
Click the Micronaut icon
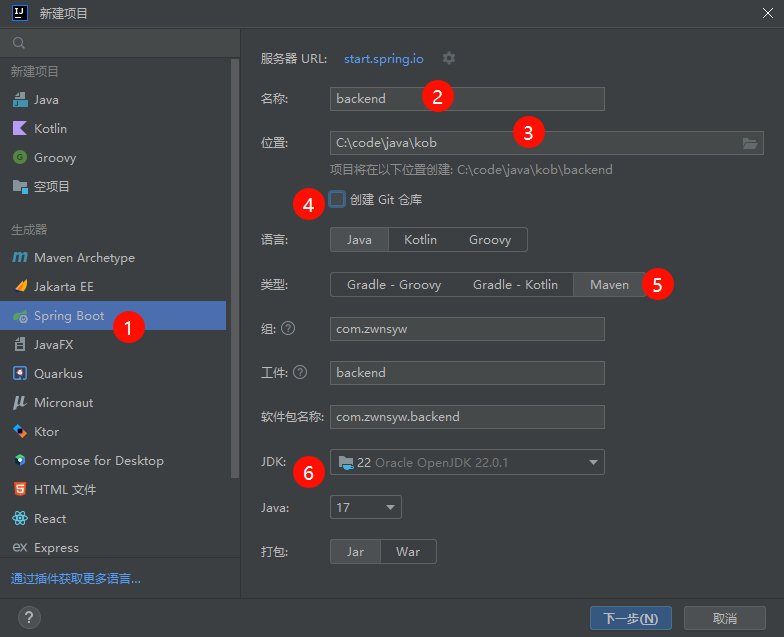[20, 402]
